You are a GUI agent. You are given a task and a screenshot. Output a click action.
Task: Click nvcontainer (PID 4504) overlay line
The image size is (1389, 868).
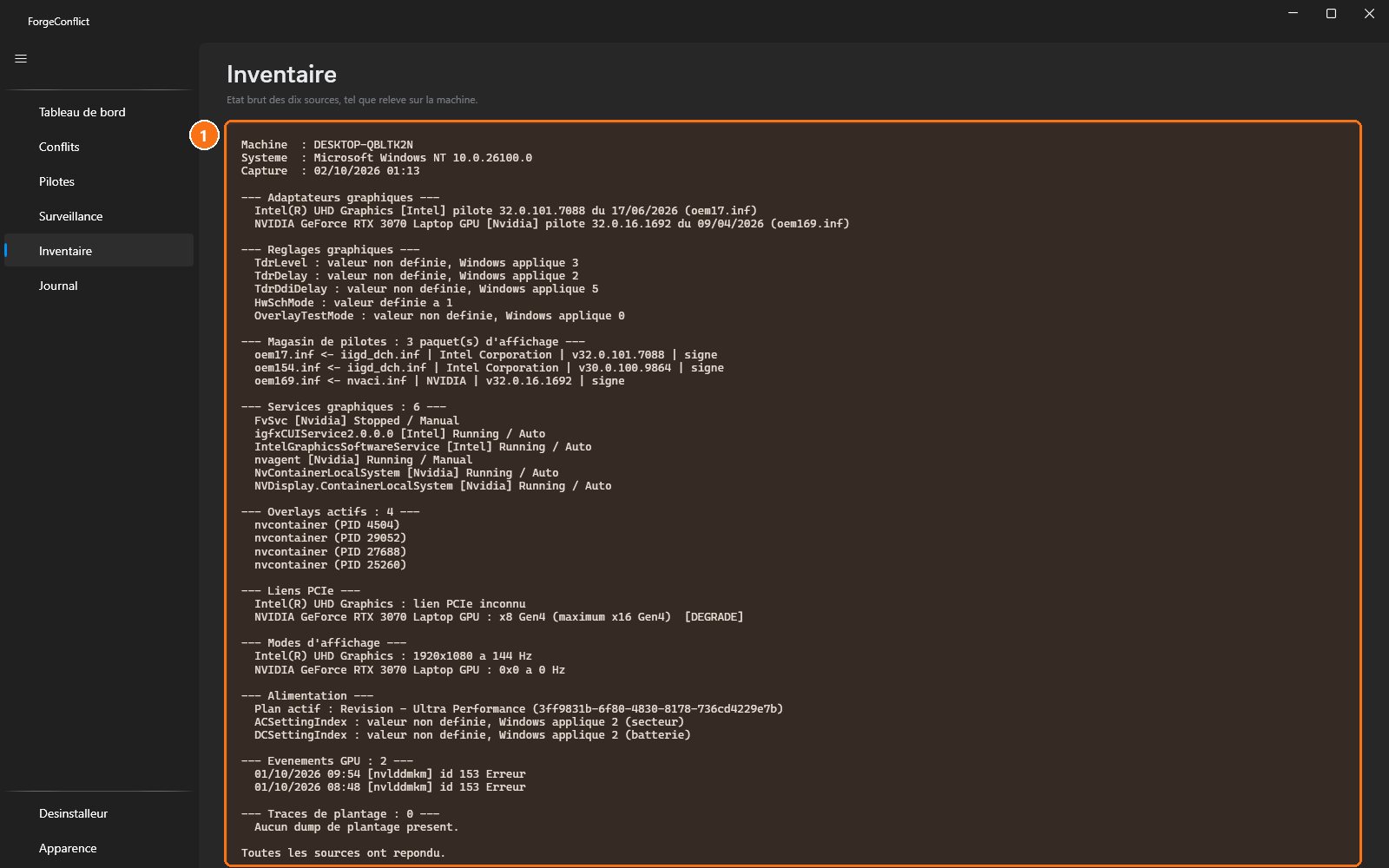point(327,525)
